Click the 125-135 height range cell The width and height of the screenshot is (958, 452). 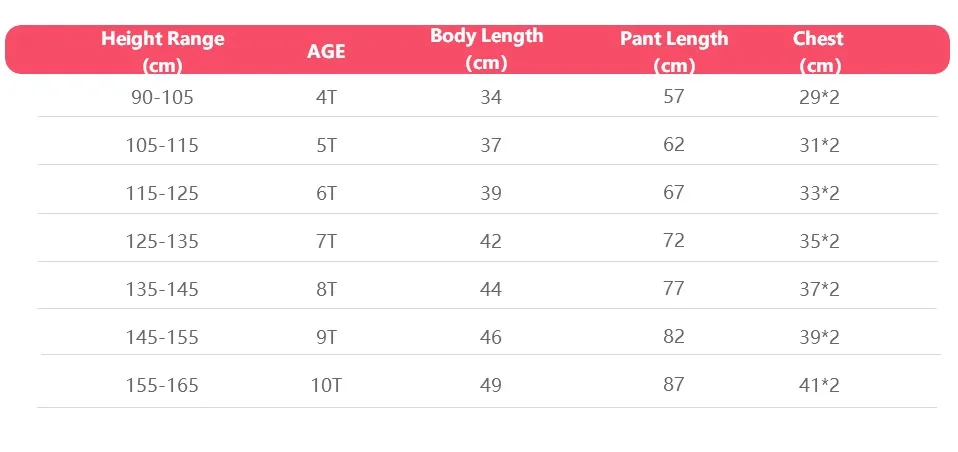click(162, 241)
